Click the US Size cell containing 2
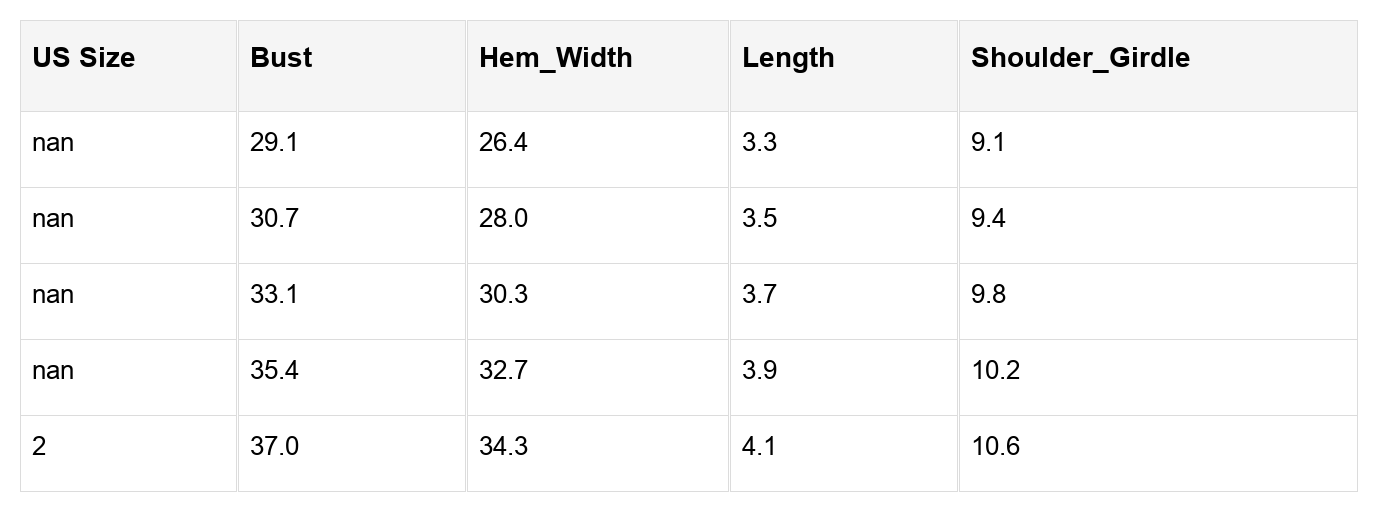Viewport: 1377px width, 511px height. pos(39,447)
